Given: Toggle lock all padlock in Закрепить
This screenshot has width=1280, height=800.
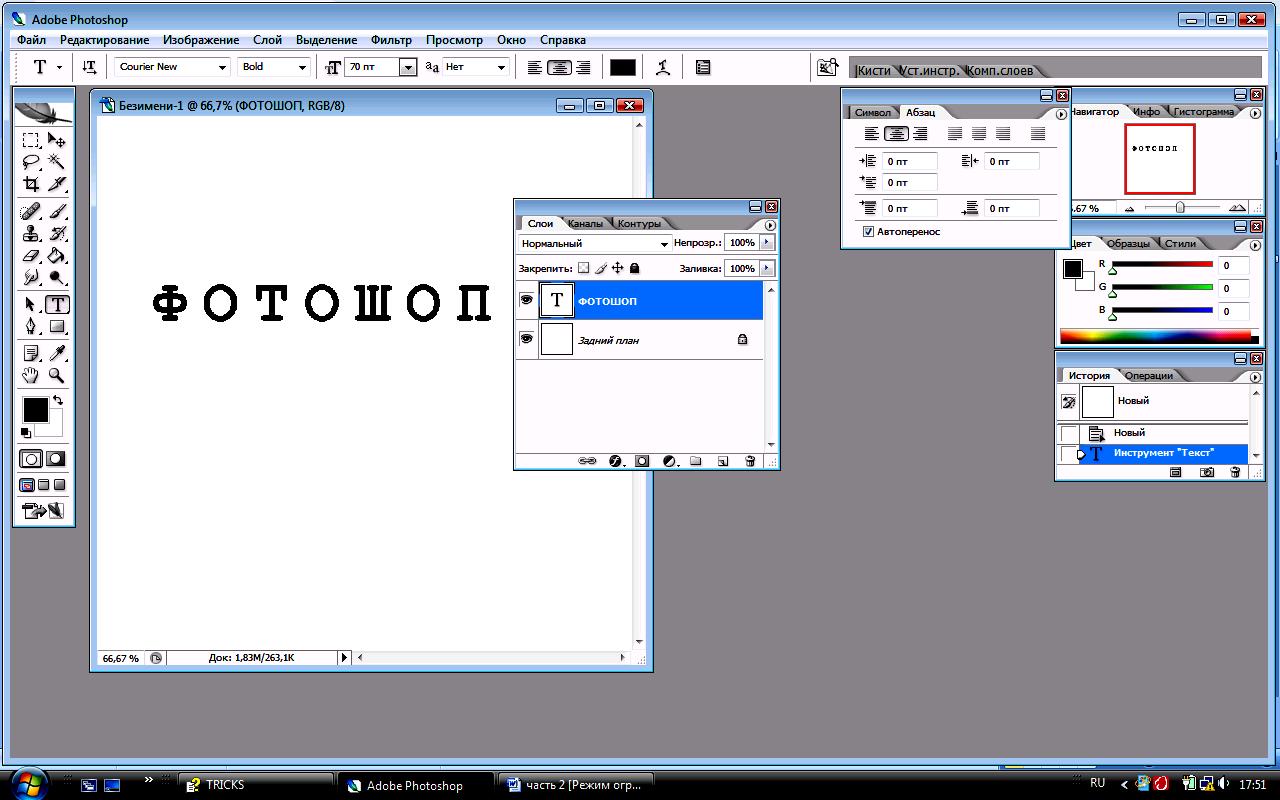Looking at the screenshot, I should coord(634,268).
